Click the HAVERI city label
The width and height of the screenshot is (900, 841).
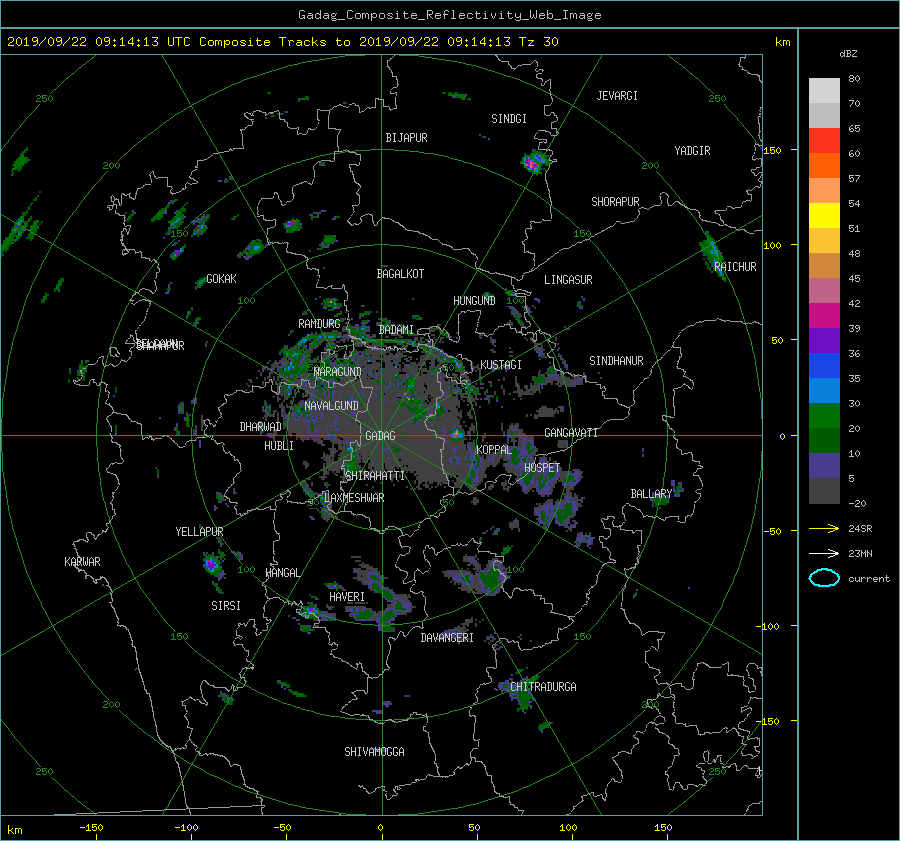tap(347, 597)
